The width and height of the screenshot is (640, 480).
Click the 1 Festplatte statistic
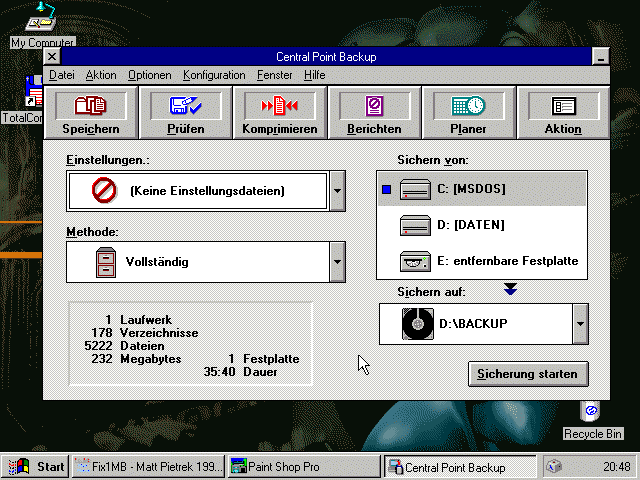pos(264,359)
